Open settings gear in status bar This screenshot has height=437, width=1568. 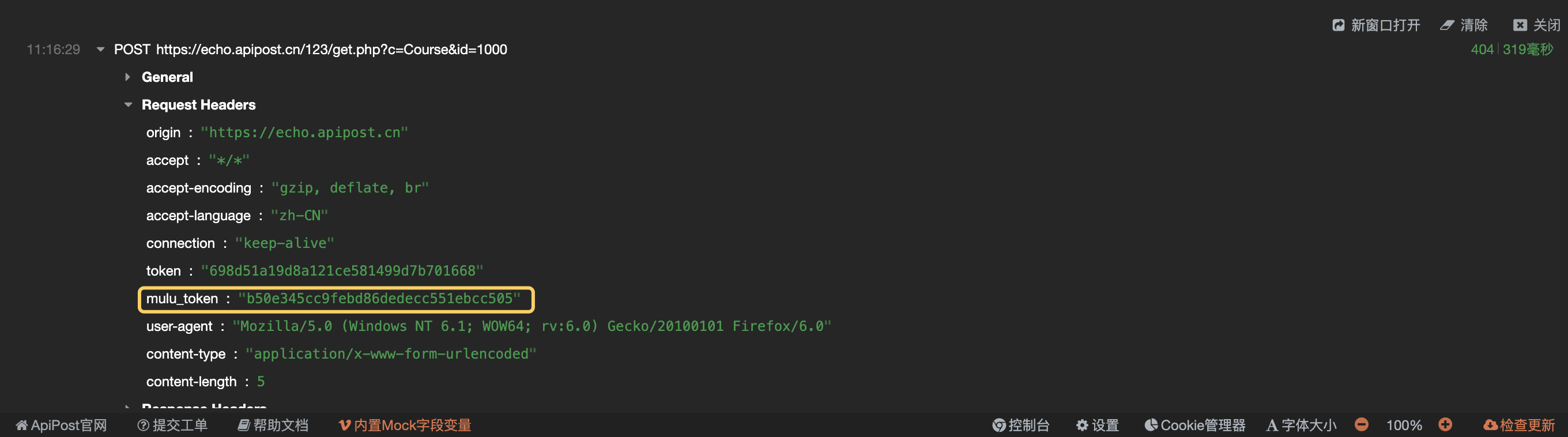(1098, 425)
